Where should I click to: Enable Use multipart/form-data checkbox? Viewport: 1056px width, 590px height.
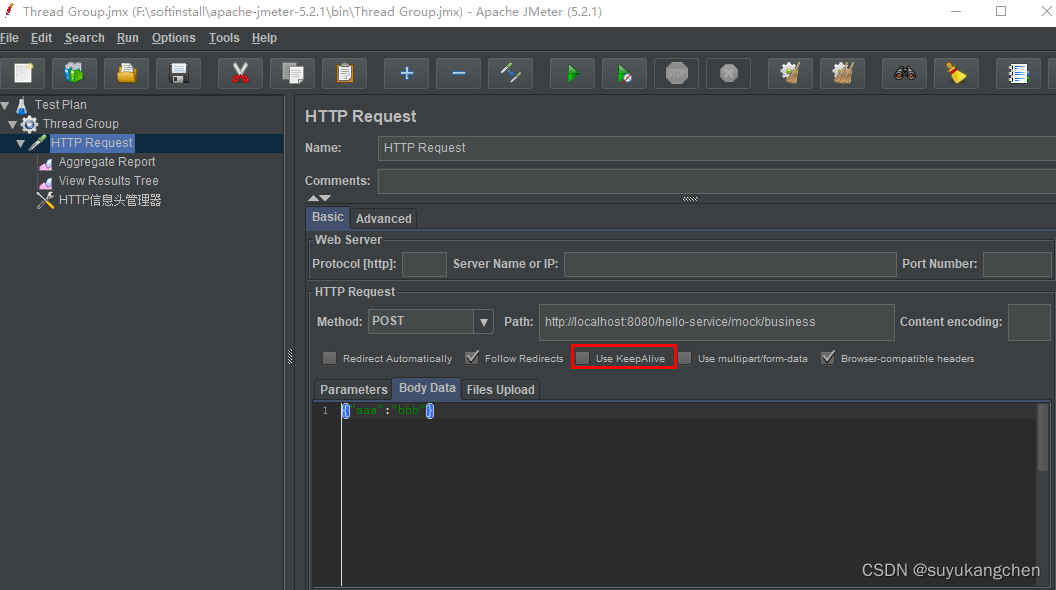[685, 358]
